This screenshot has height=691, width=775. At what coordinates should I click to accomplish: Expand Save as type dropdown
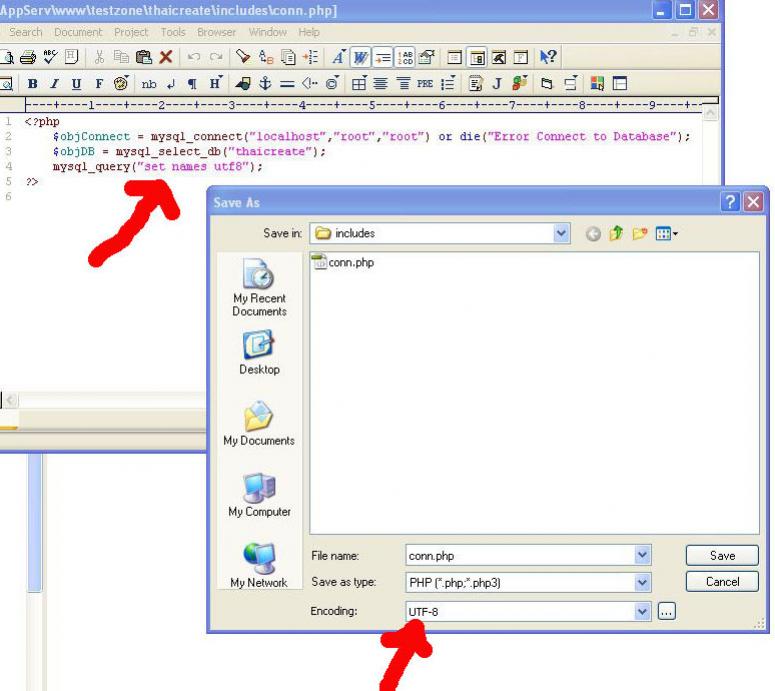642,583
